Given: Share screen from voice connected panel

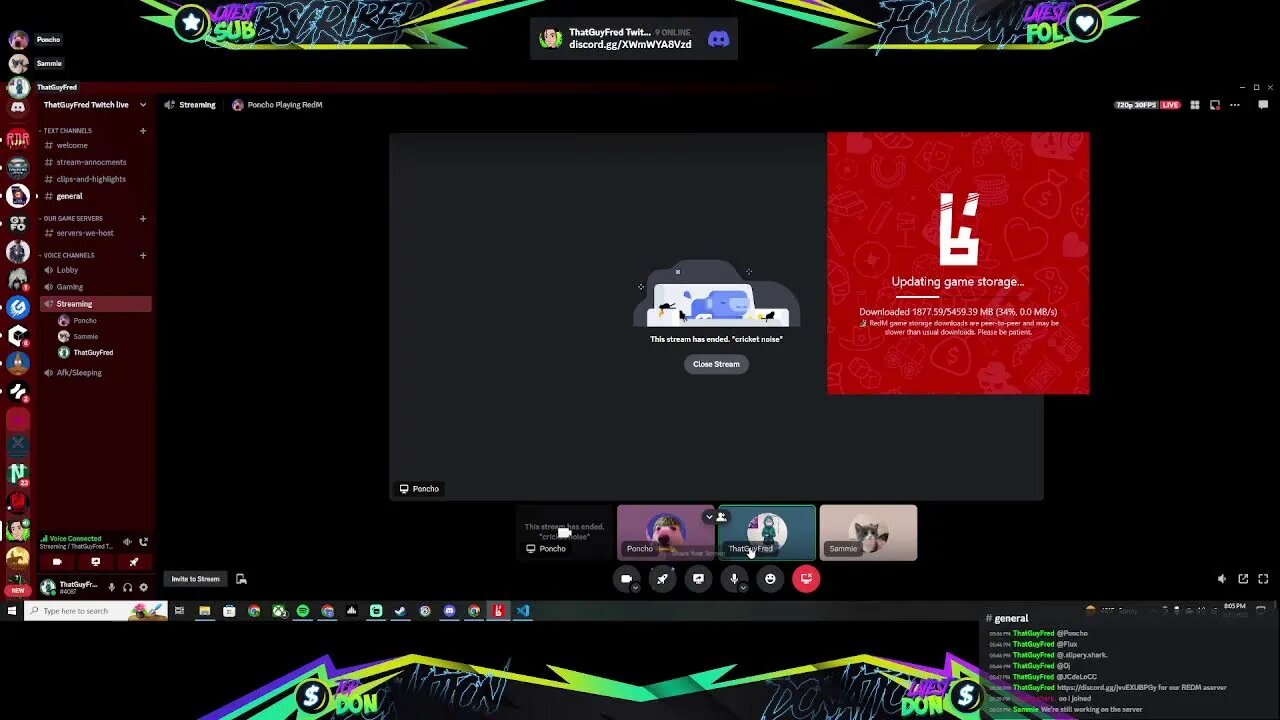Looking at the screenshot, I should click(96, 562).
